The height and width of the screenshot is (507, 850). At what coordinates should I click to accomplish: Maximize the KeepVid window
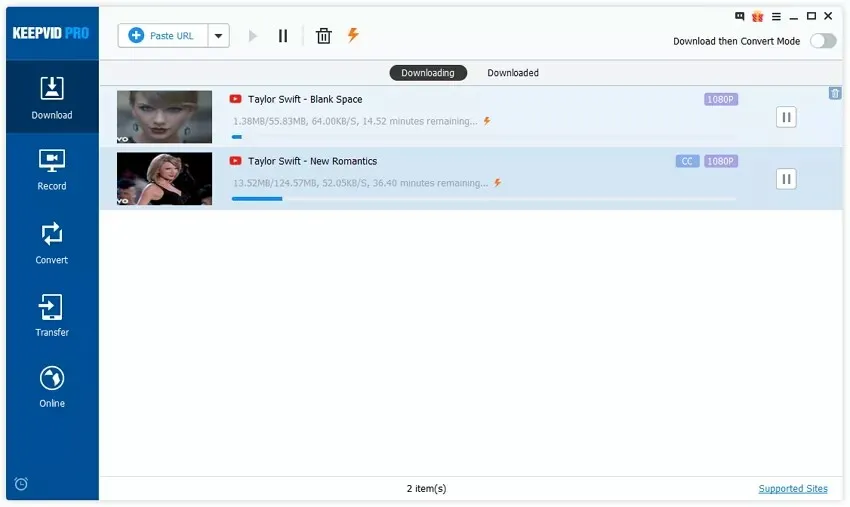(x=811, y=16)
